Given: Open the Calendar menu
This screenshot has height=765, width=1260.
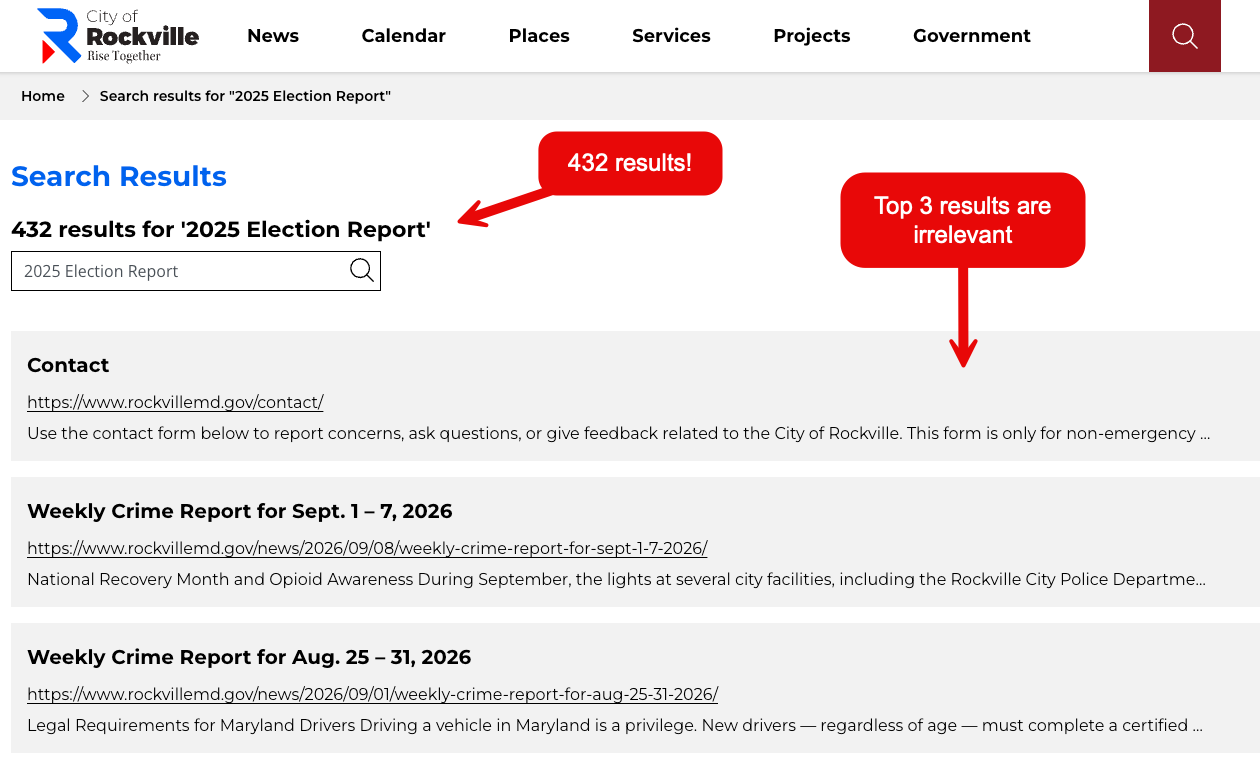Looking at the screenshot, I should [x=404, y=36].
